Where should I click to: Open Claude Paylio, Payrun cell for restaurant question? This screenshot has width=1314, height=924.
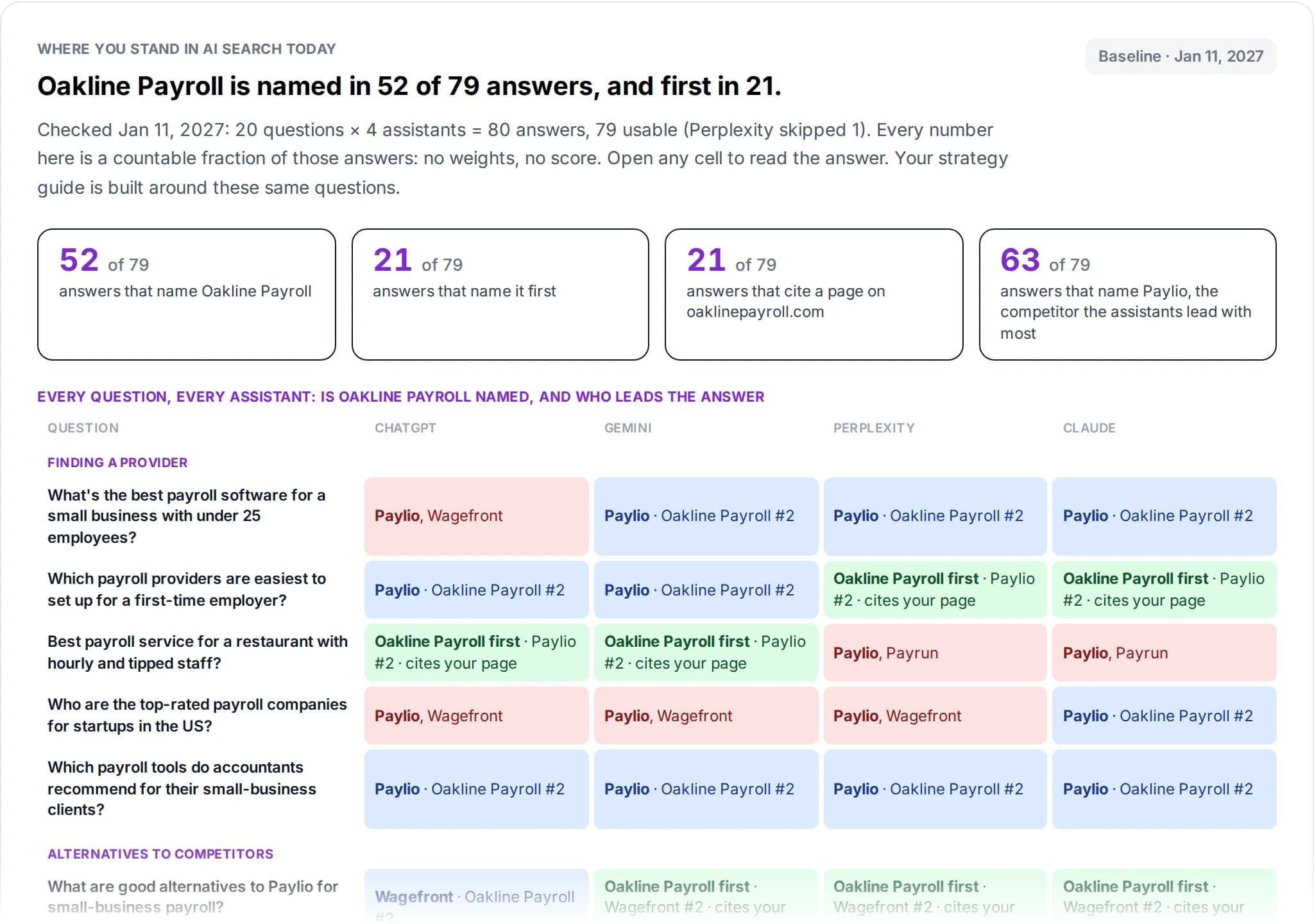click(1165, 653)
